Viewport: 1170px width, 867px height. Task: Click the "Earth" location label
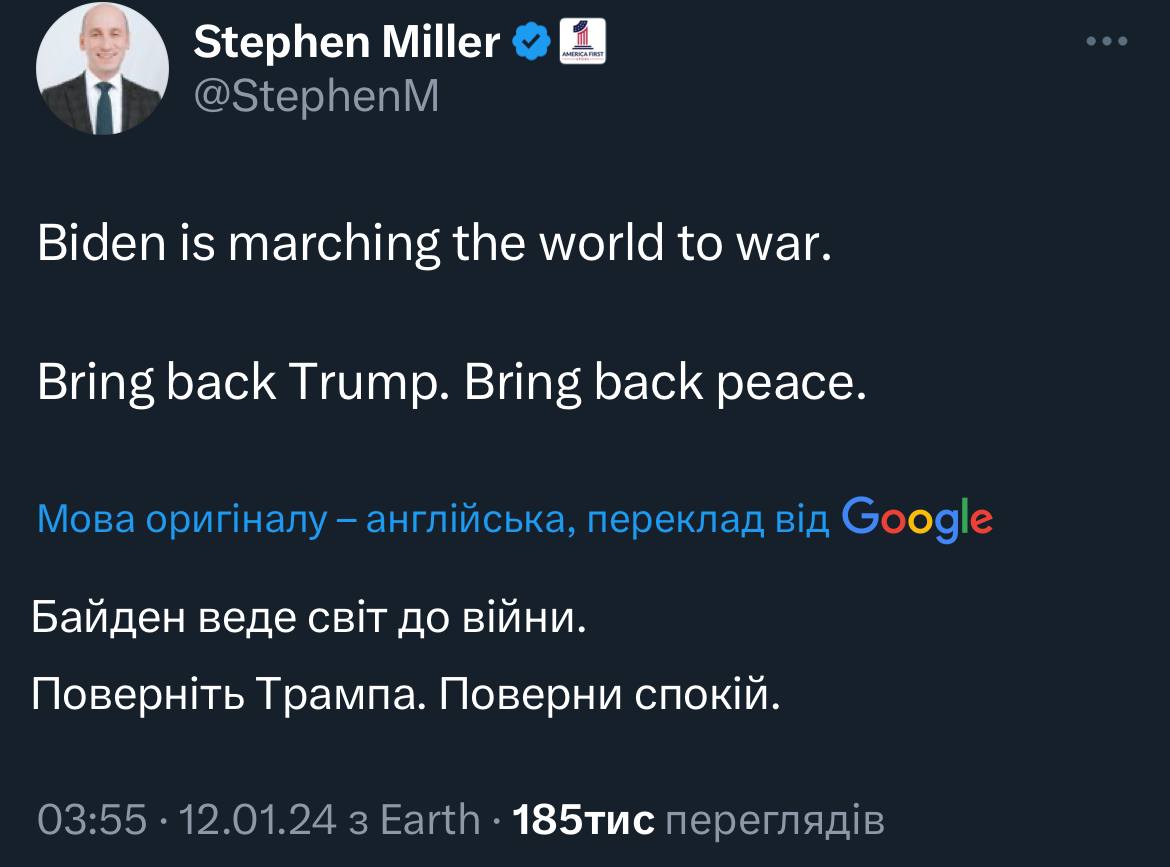(431, 820)
